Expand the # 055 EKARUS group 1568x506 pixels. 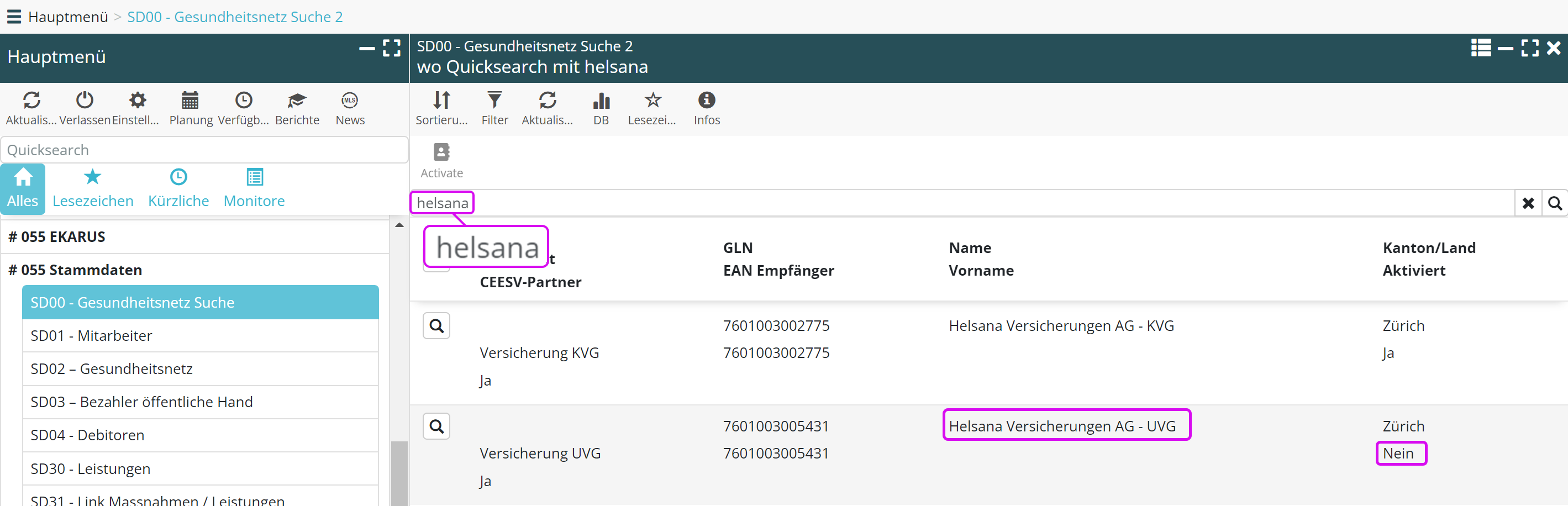(x=56, y=237)
